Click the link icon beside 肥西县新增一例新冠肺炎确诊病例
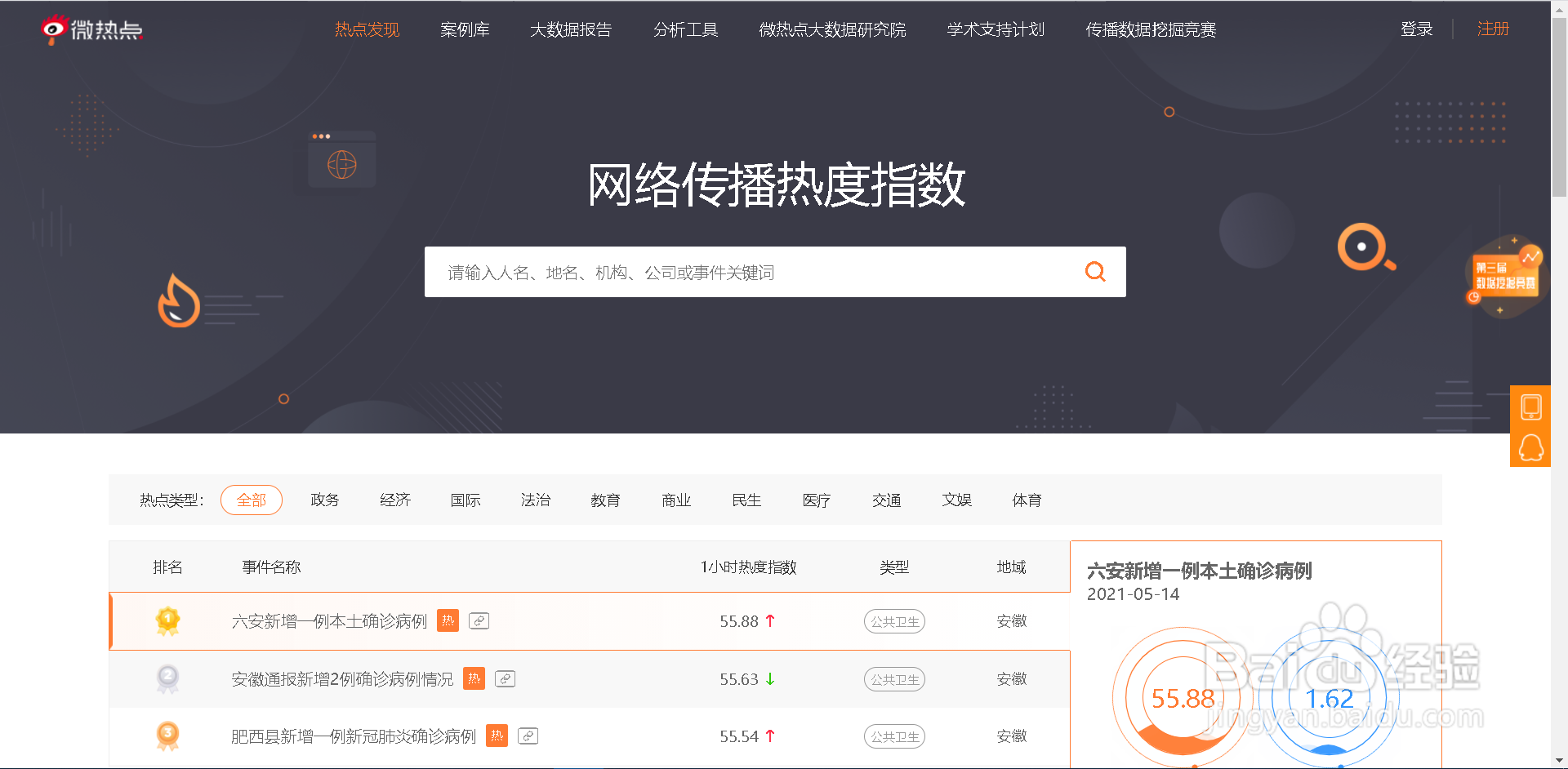1568x769 pixels. (528, 736)
